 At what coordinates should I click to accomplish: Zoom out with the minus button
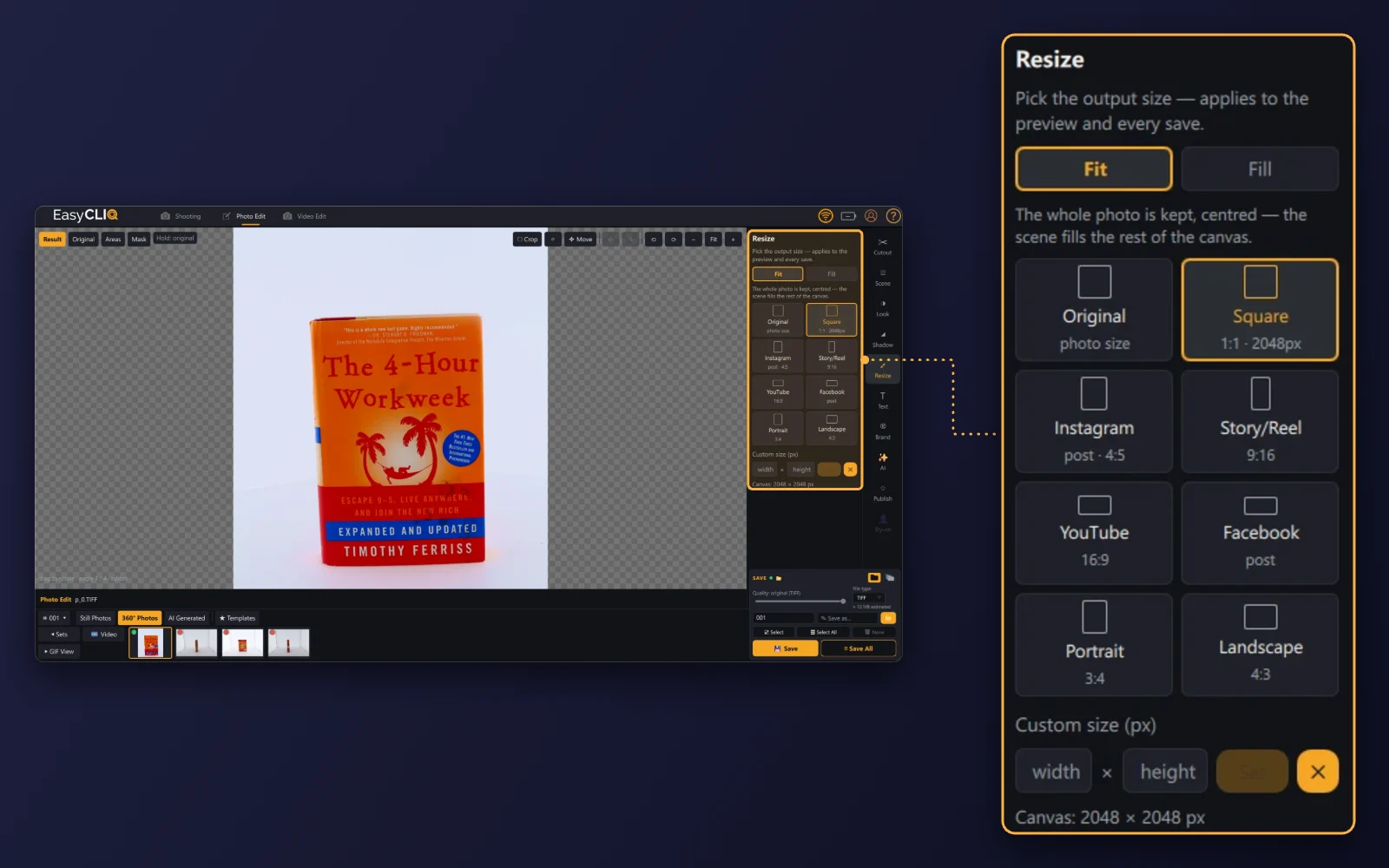pos(693,239)
